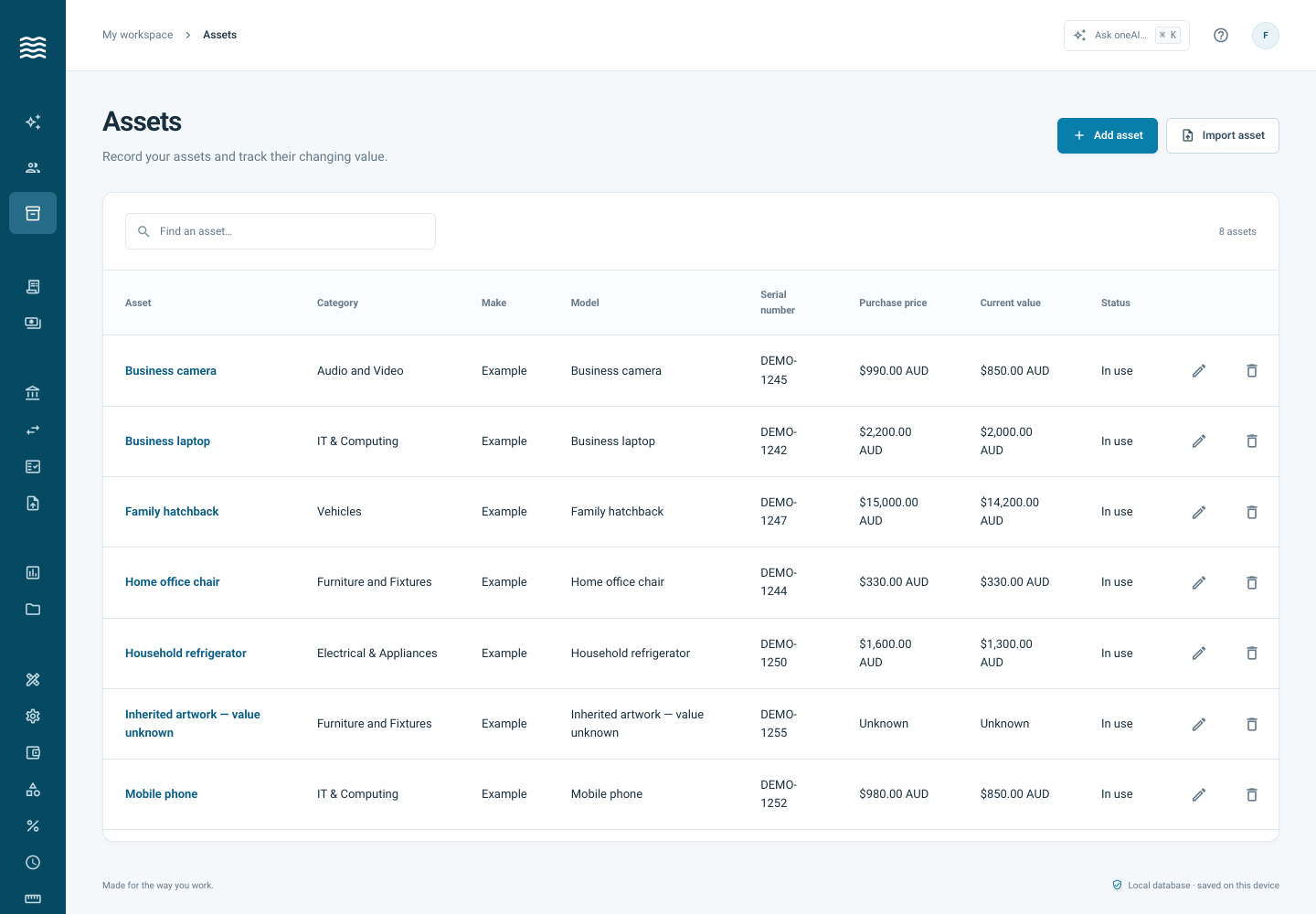Open the Mobile phone asset link
1316x914 pixels.
[x=161, y=794]
